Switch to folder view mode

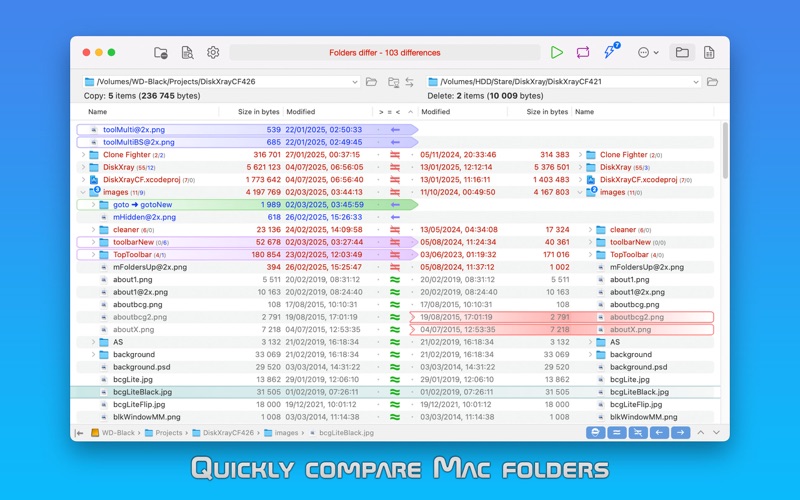(682, 53)
